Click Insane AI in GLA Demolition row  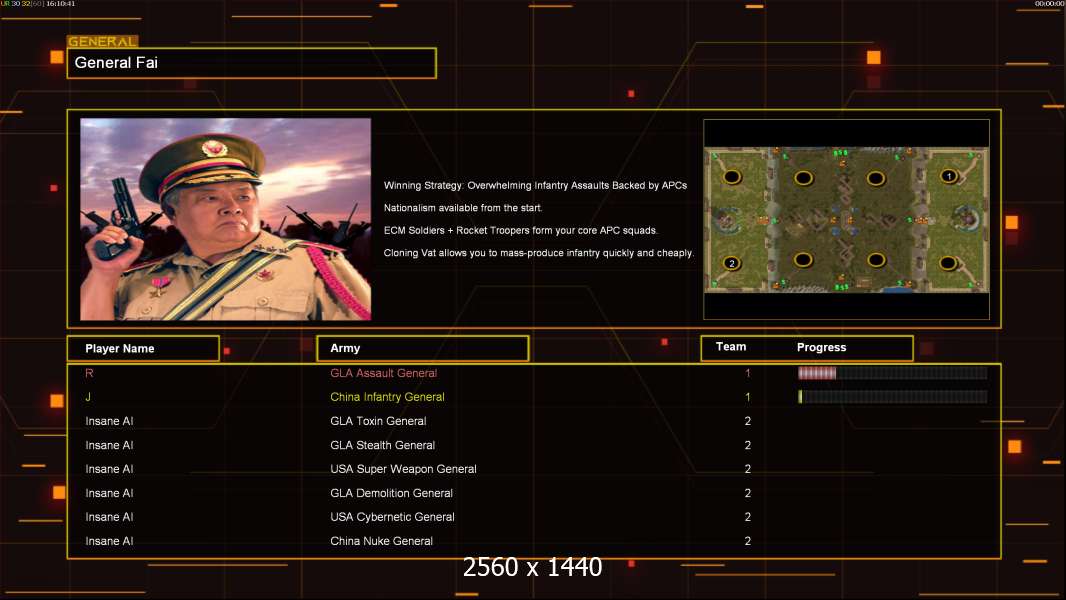[109, 493]
